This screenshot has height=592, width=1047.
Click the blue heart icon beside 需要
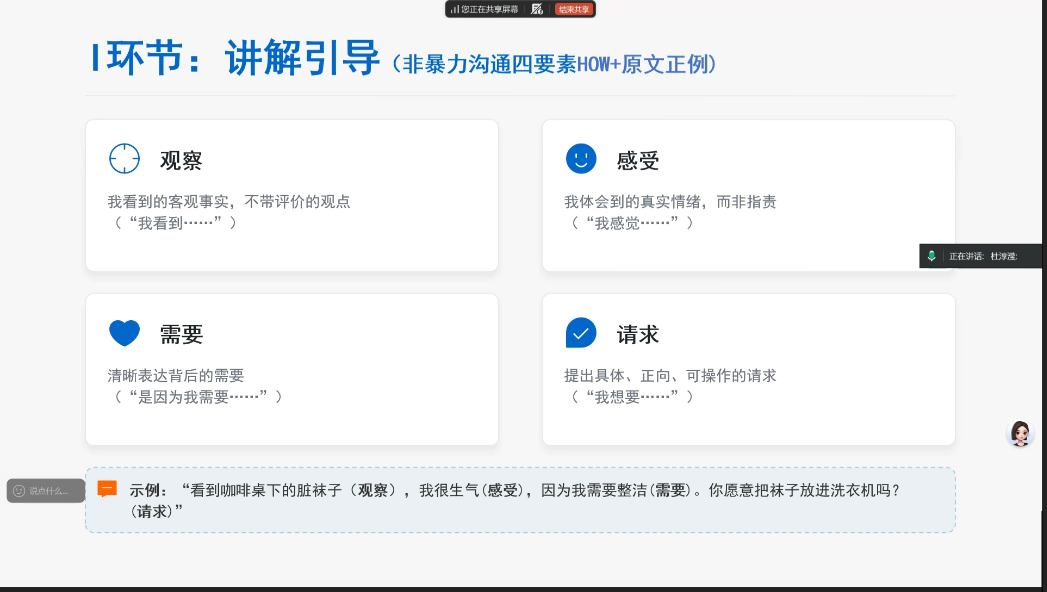coord(124,333)
